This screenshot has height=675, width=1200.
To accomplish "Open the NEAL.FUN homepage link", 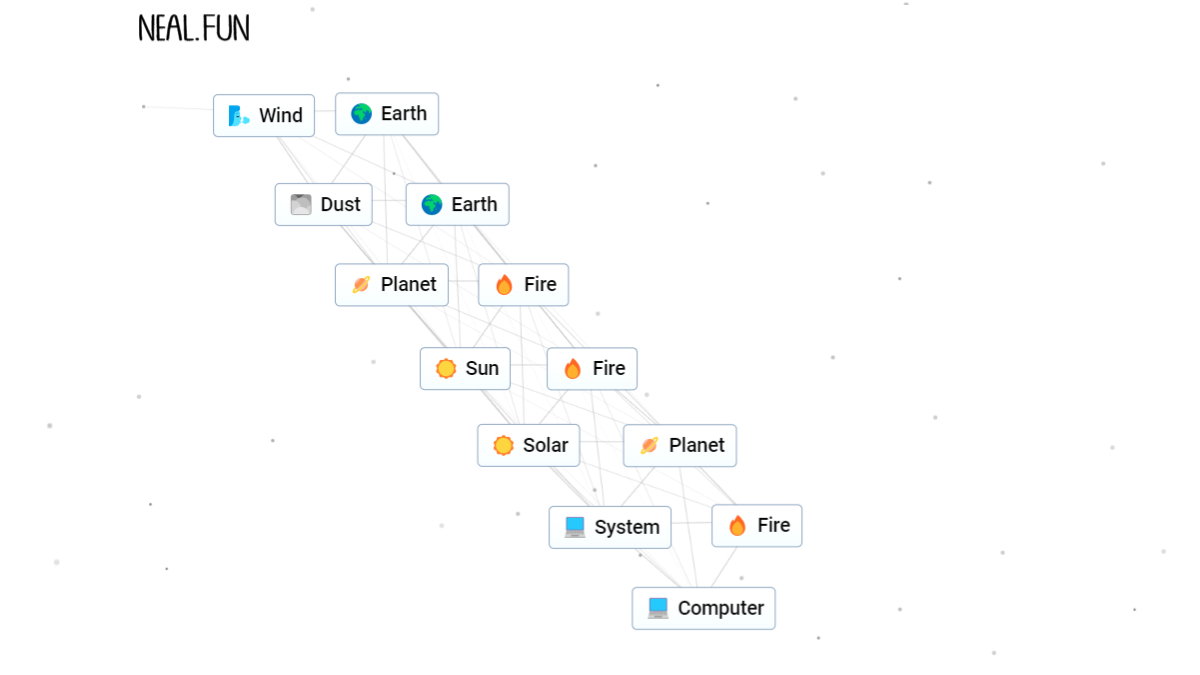I will pos(193,28).
